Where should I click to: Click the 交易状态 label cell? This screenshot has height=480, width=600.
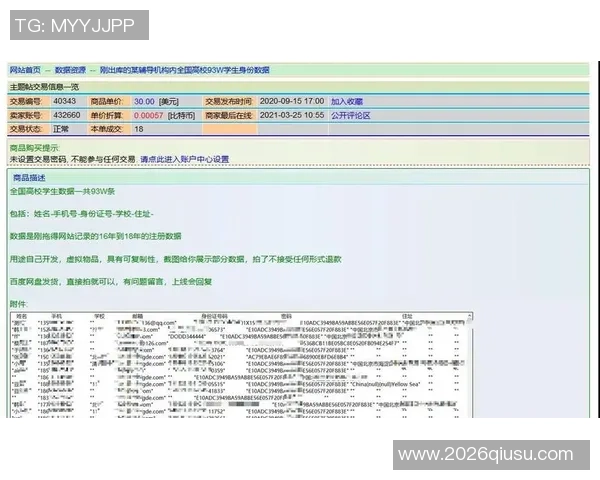[x=29, y=129]
